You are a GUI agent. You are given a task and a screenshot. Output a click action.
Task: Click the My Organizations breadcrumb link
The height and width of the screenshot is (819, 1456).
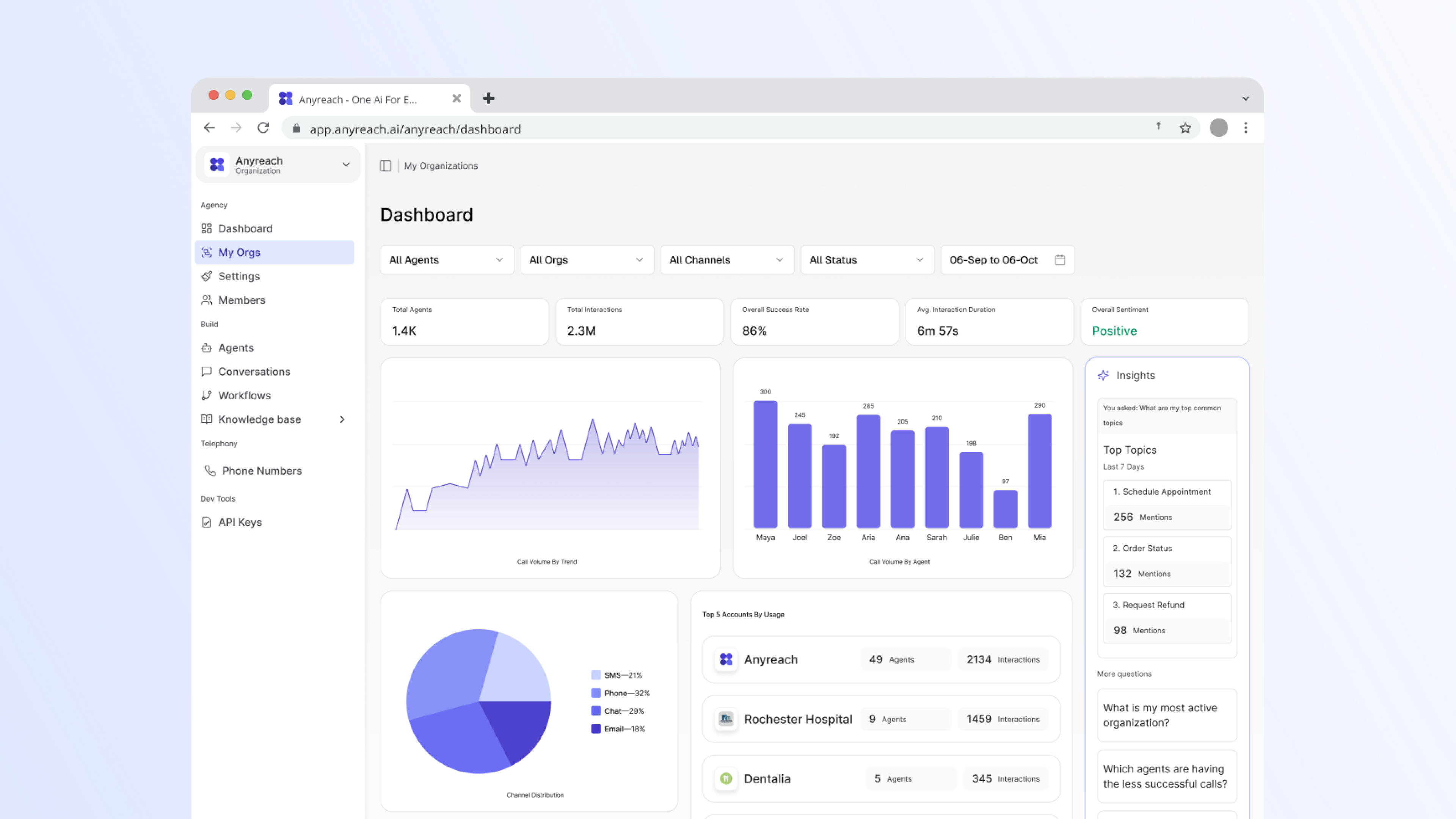[440, 166]
